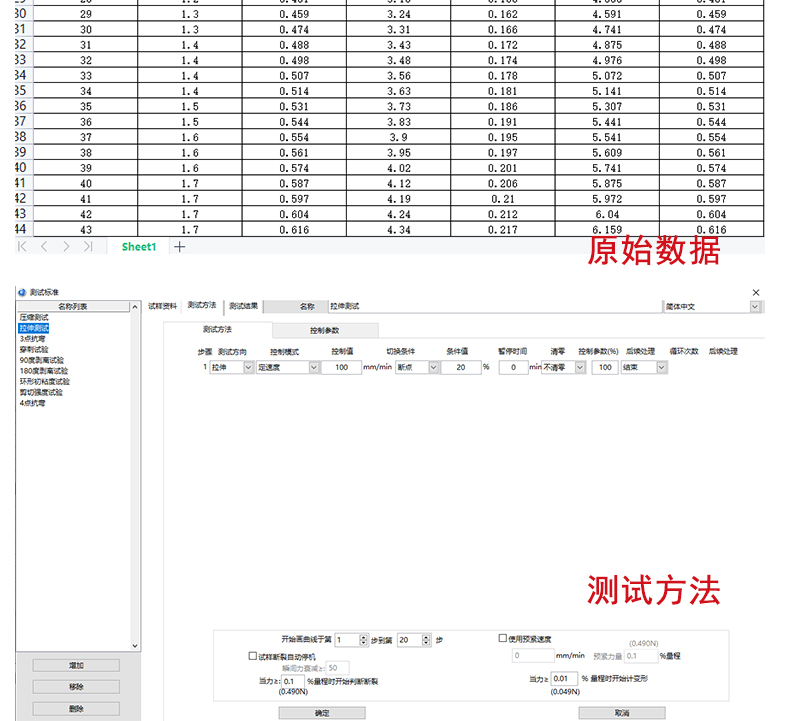The width and height of the screenshot is (790, 721).
Task: Expand the 控制模式 定速度 dropdown
Action: coord(313,368)
